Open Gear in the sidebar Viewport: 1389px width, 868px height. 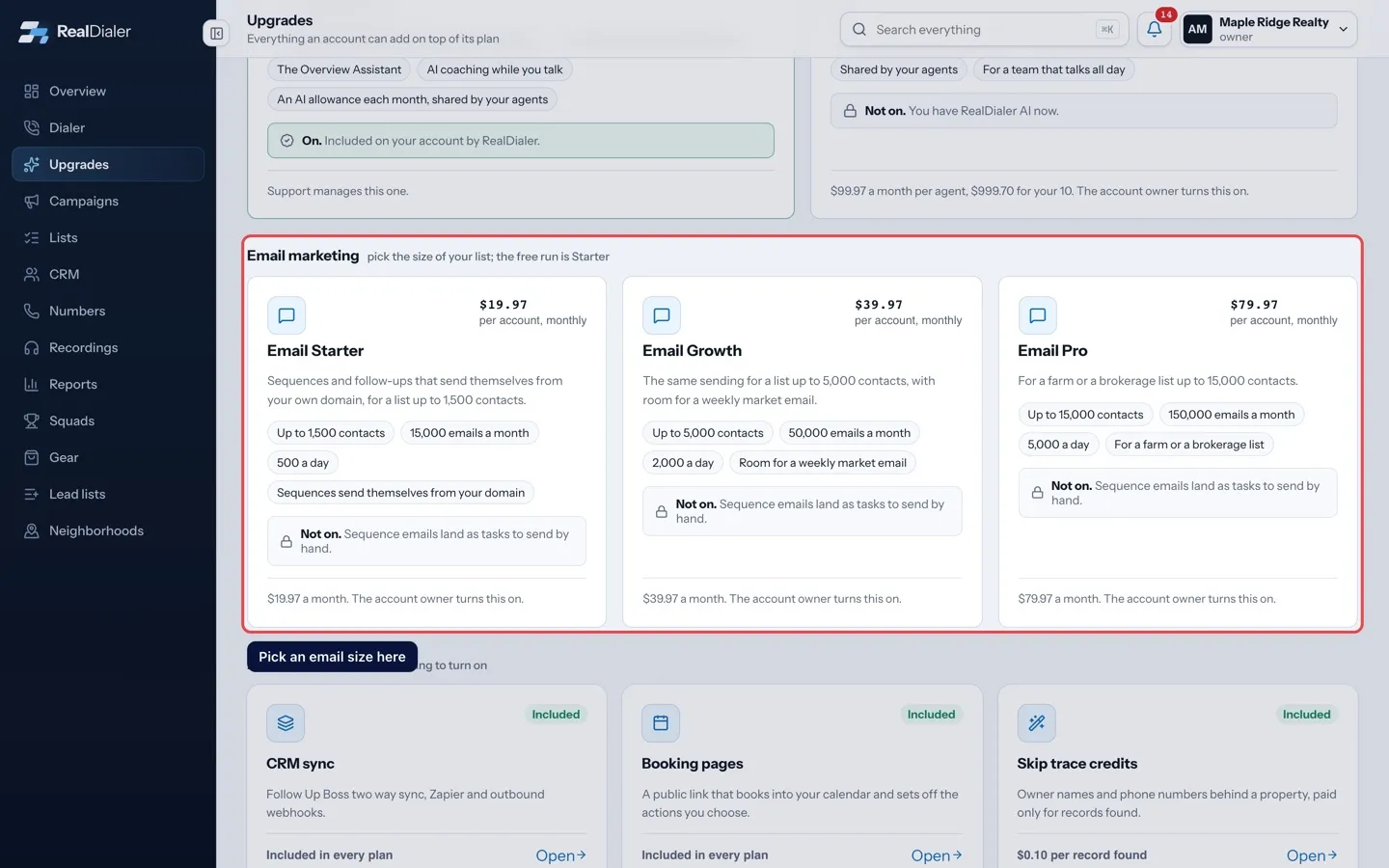[x=108, y=458]
